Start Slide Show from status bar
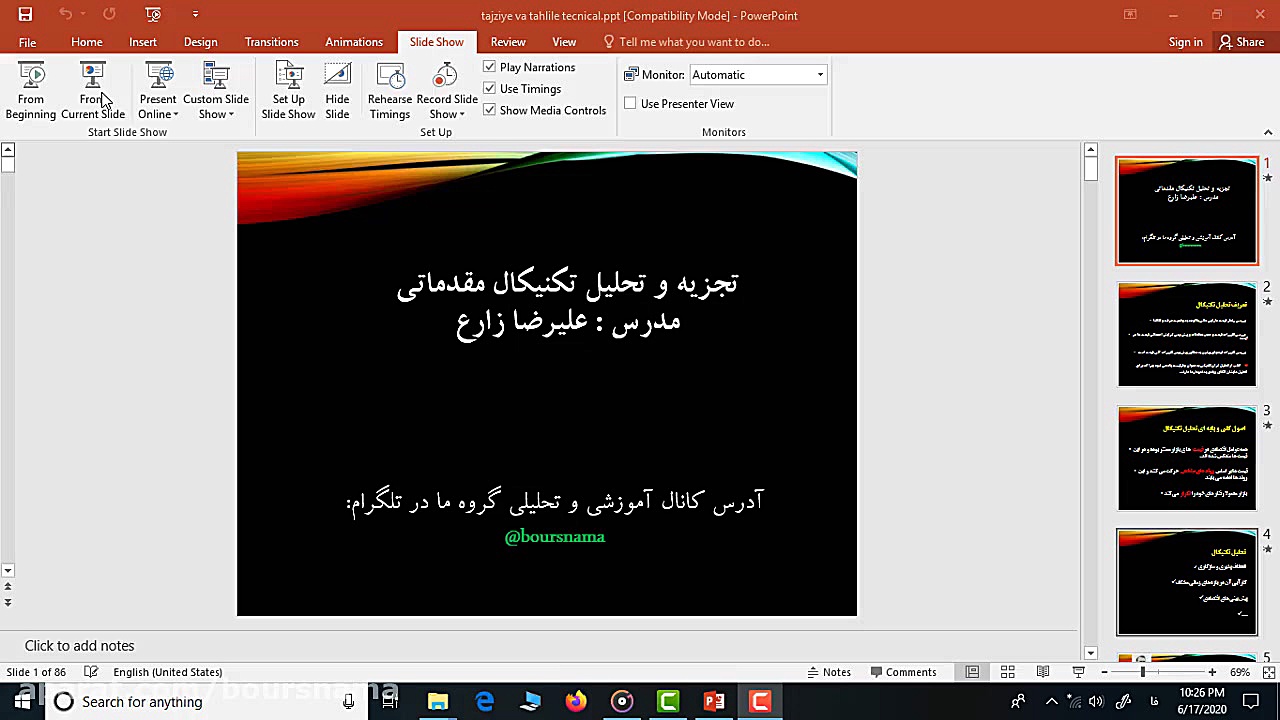This screenshot has width=1280, height=720. (x=1078, y=671)
